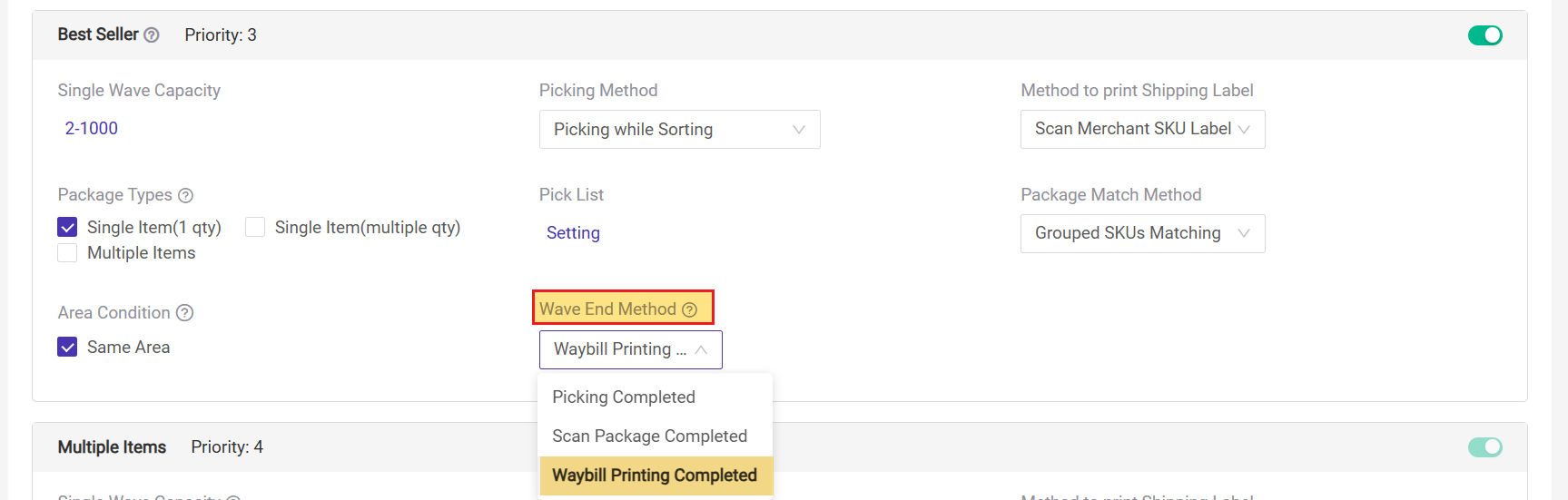Open the Pick List Setting link

pyautogui.click(x=573, y=233)
